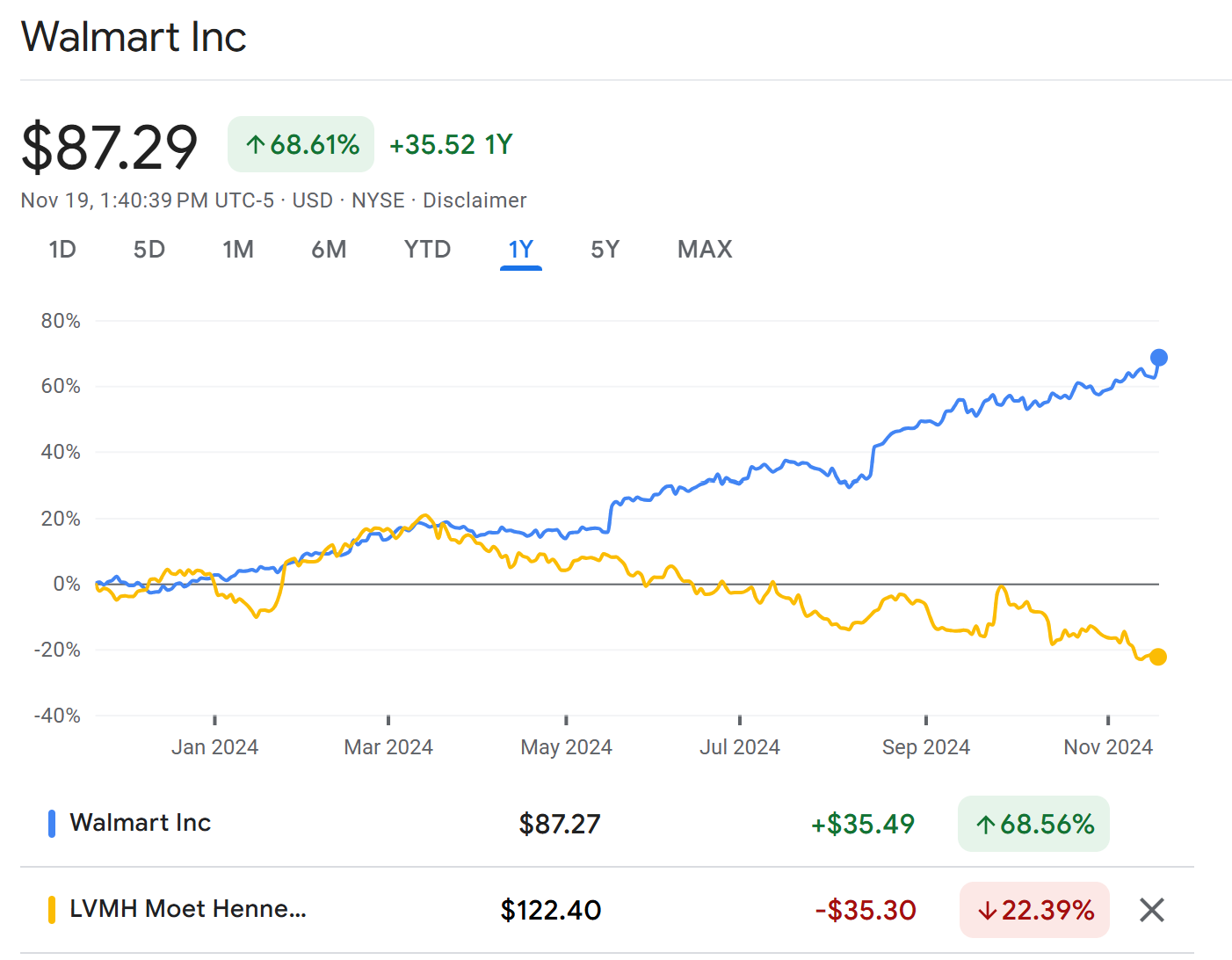1232x960 pixels.
Task: Show the MAX chart range
Action: (x=705, y=250)
